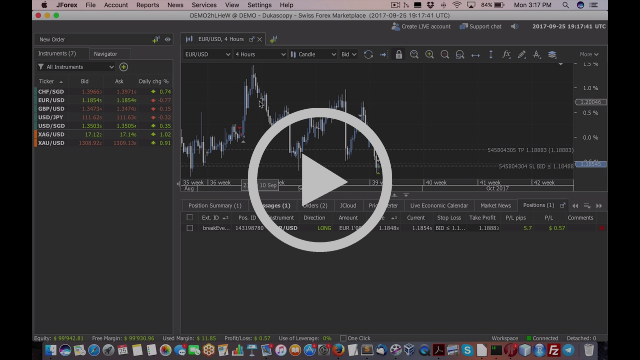Sort positions by P/L pips column
Image resolution: width=640 pixels, height=360 pixels.
pyautogui.click(x=516, y=218)
